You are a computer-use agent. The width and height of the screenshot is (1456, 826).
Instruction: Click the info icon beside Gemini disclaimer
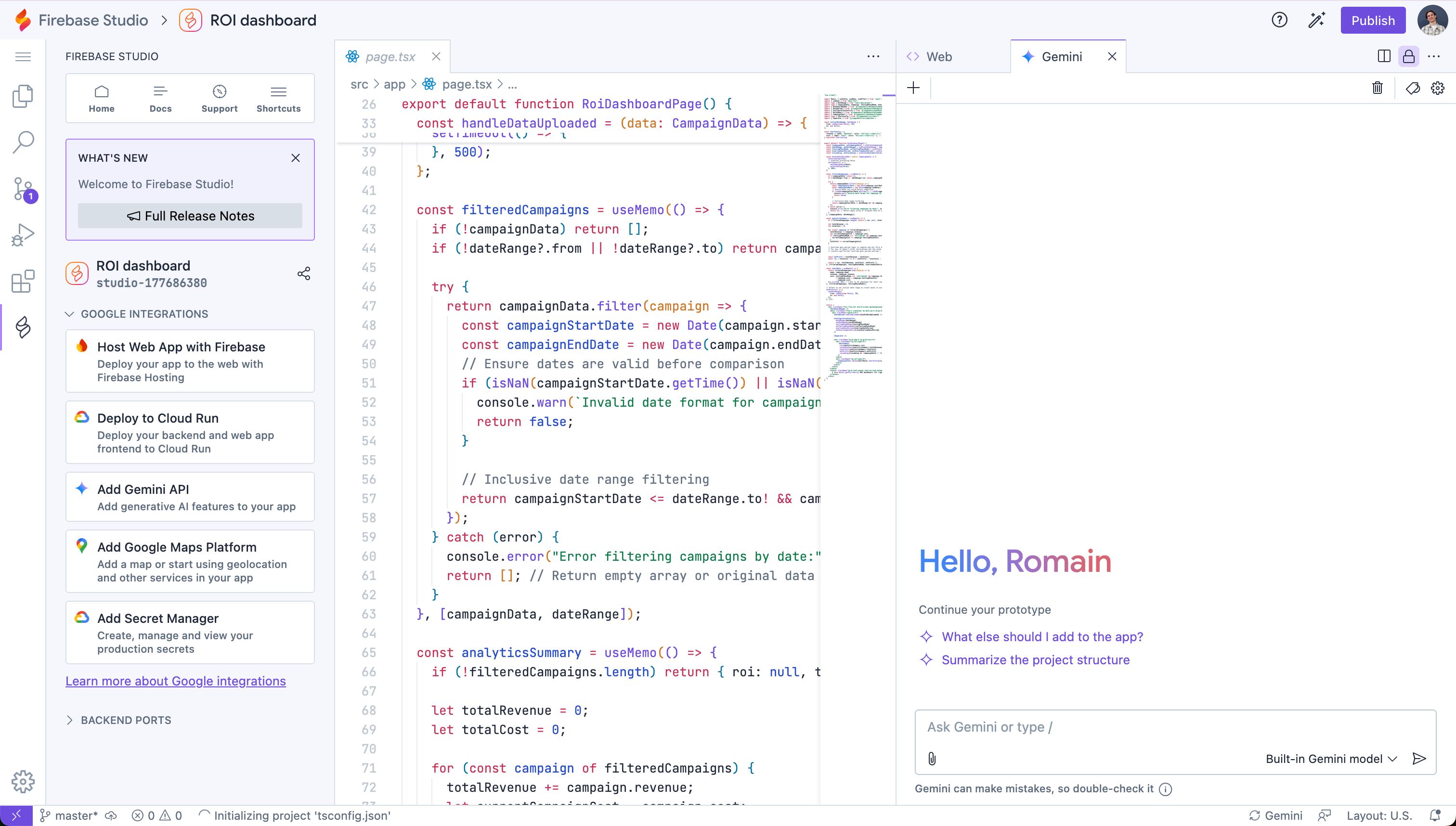click(x=1166, y=789)
